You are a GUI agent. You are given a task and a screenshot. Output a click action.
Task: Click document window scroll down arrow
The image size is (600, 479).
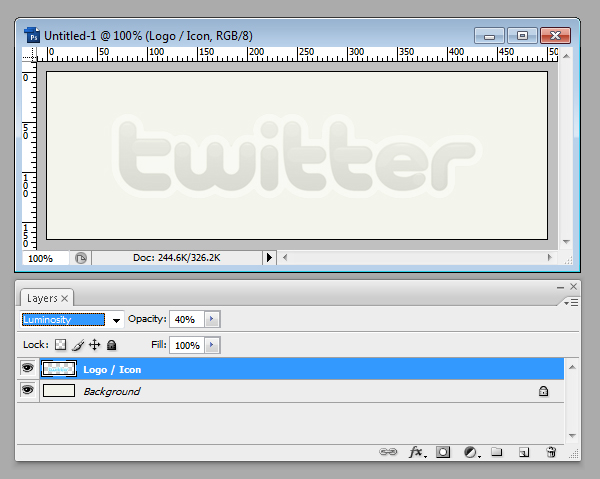(x=567, y=241)
